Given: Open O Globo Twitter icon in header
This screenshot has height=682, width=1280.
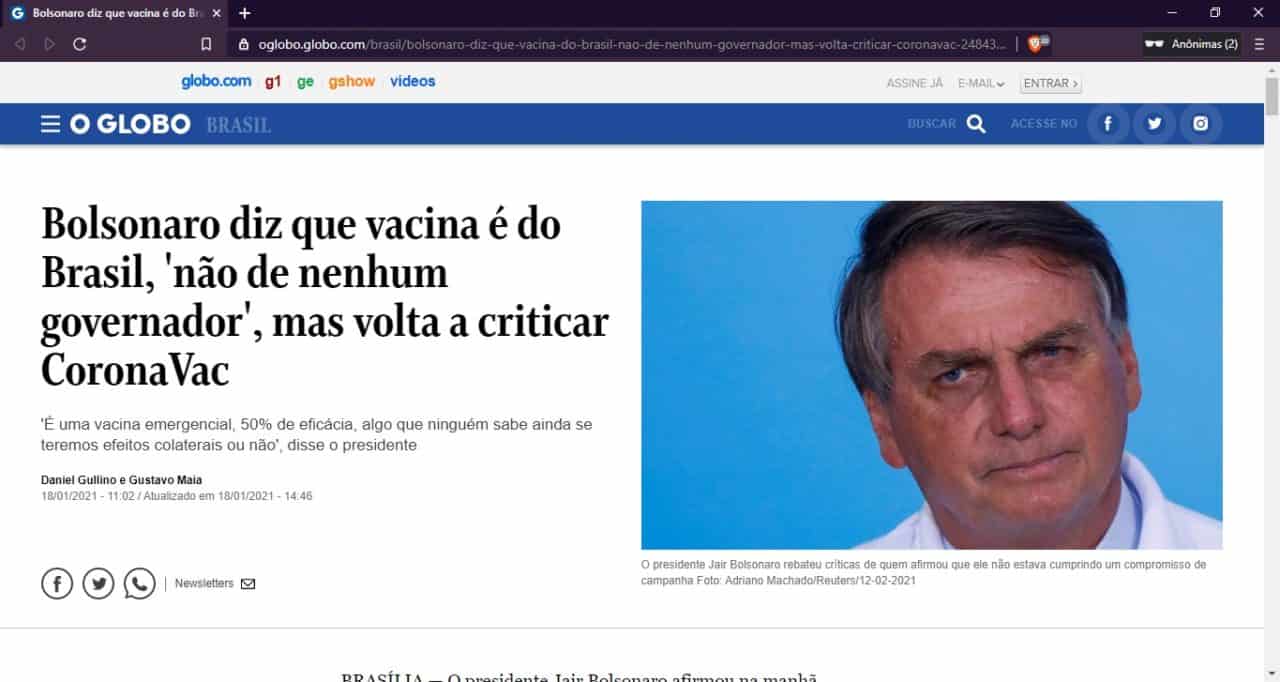Looking at the screenshot, I should (x=1154, y=124).
